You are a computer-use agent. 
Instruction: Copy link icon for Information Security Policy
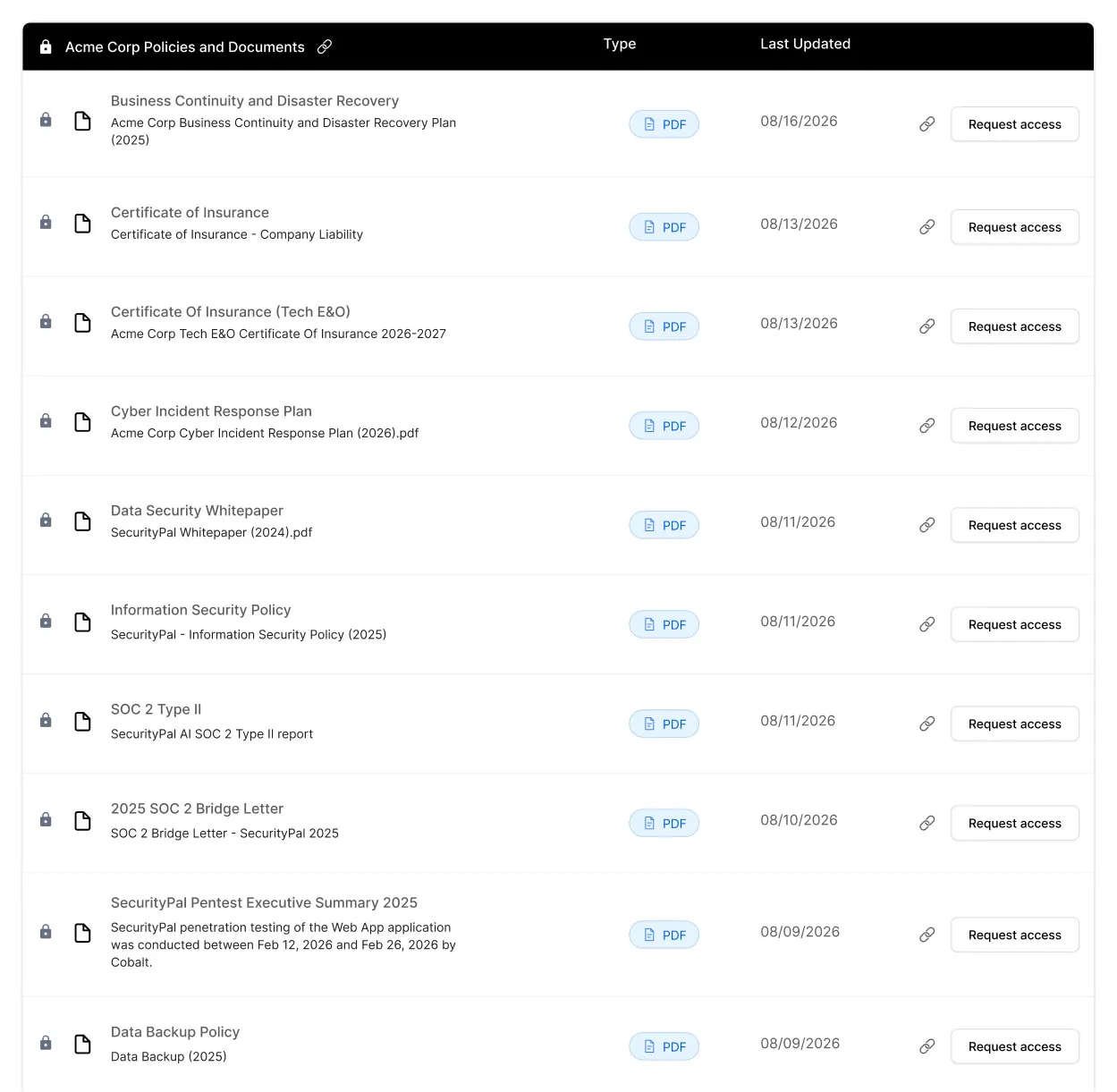(x=927, y=624)
